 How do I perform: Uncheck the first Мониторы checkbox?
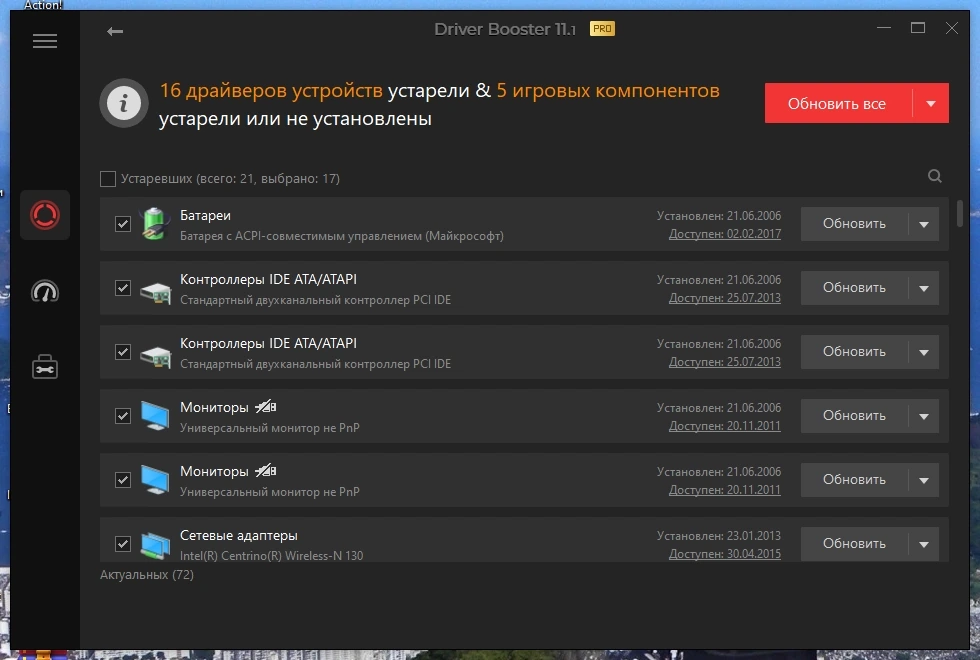123,416
